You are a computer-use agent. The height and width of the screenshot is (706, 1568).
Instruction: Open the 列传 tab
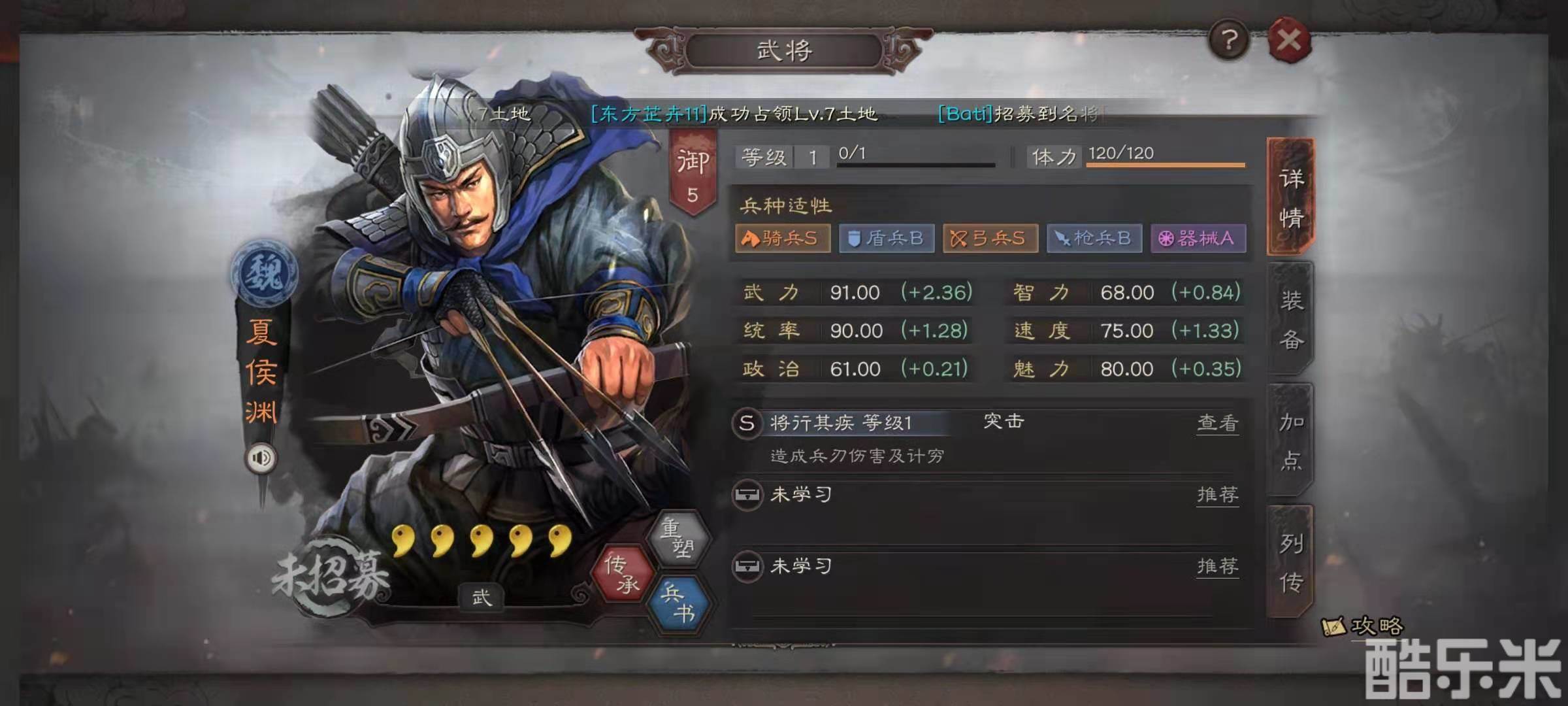(1291, 562)
